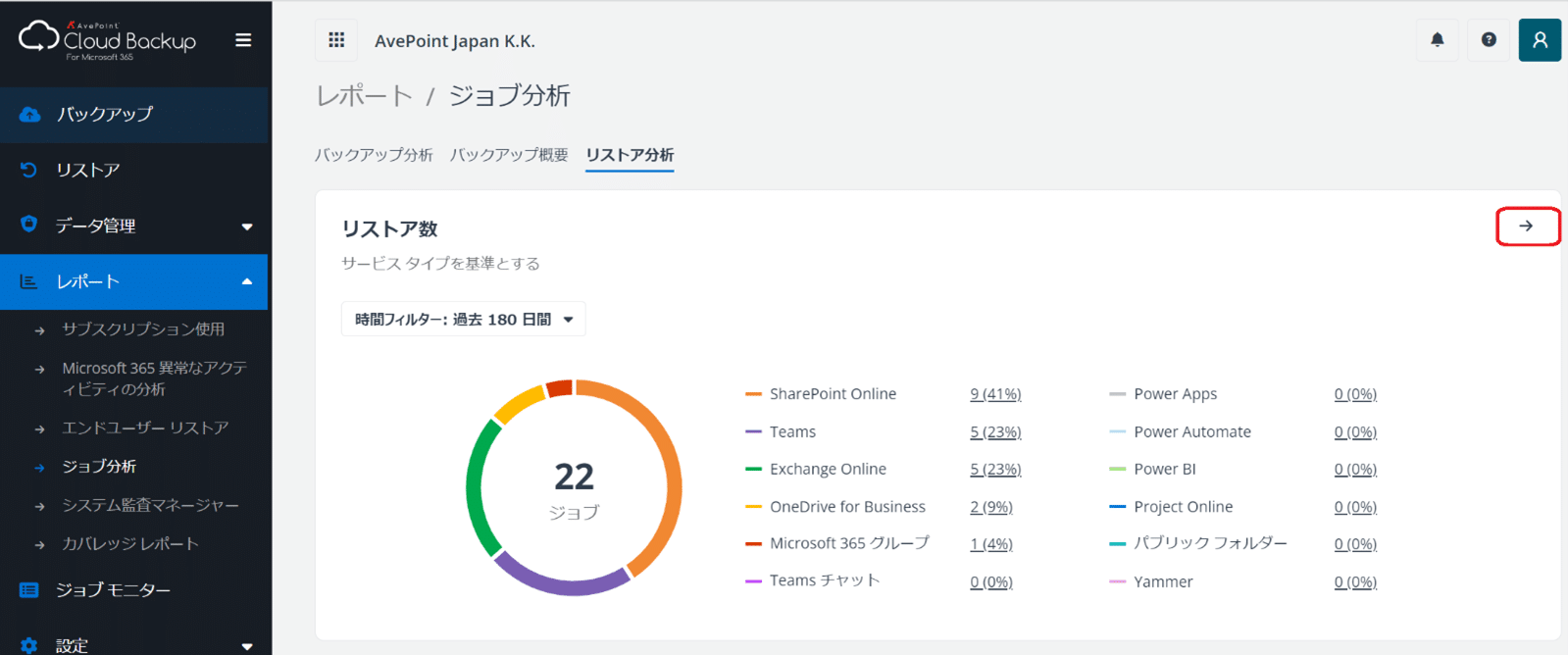Open 時間フィルター dropdown
Screen dimensions: 1568x655
pyautogui.click(x=463, y=320)
